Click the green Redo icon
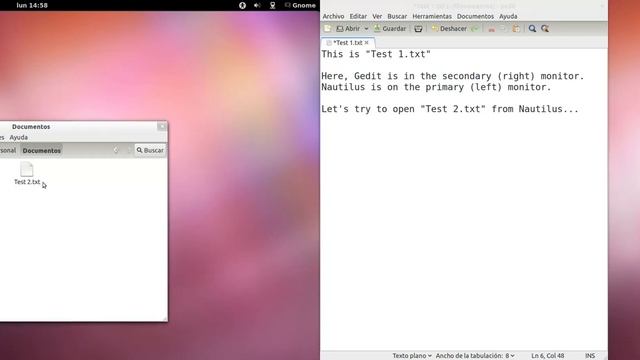The width and height of the screenshot is (640, 360). point(475,29)
